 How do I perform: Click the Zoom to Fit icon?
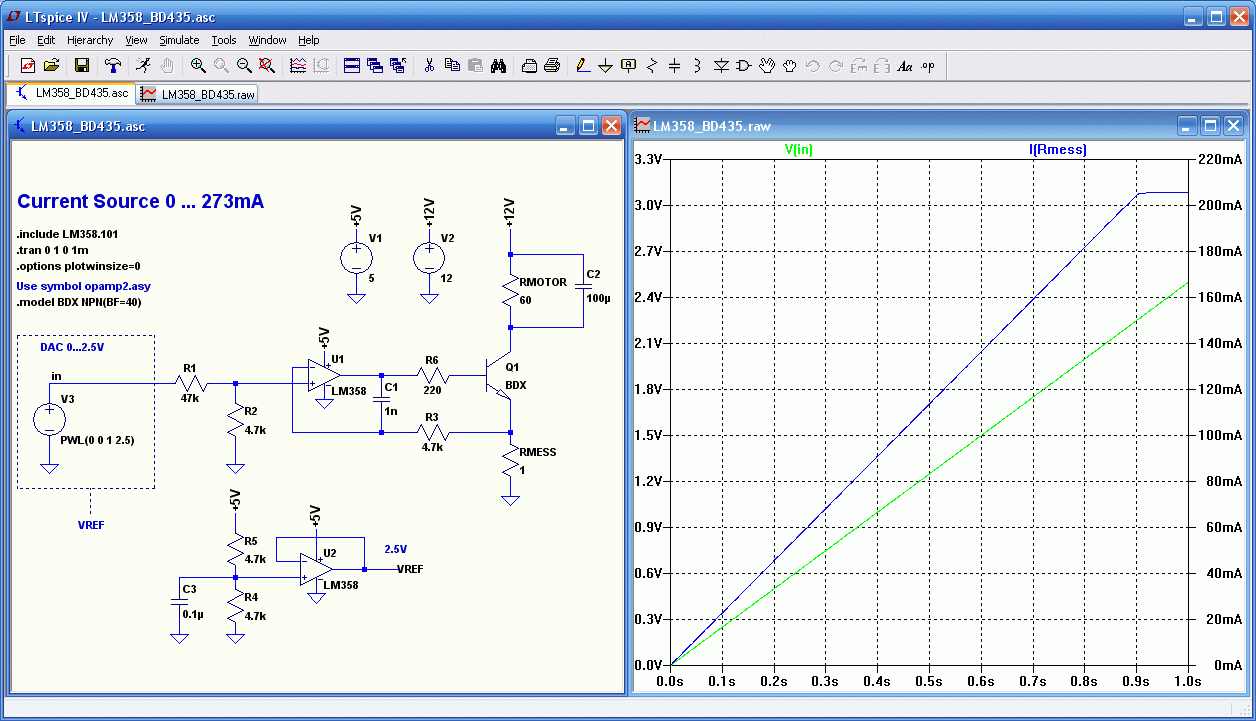point(267,66)
